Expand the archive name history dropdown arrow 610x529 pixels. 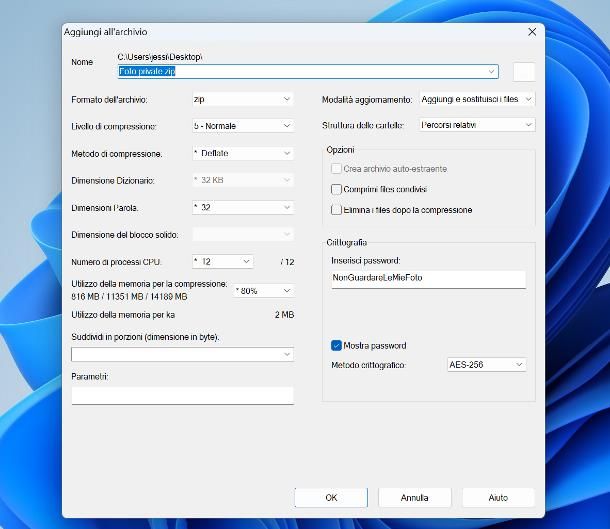pos(491,72)
